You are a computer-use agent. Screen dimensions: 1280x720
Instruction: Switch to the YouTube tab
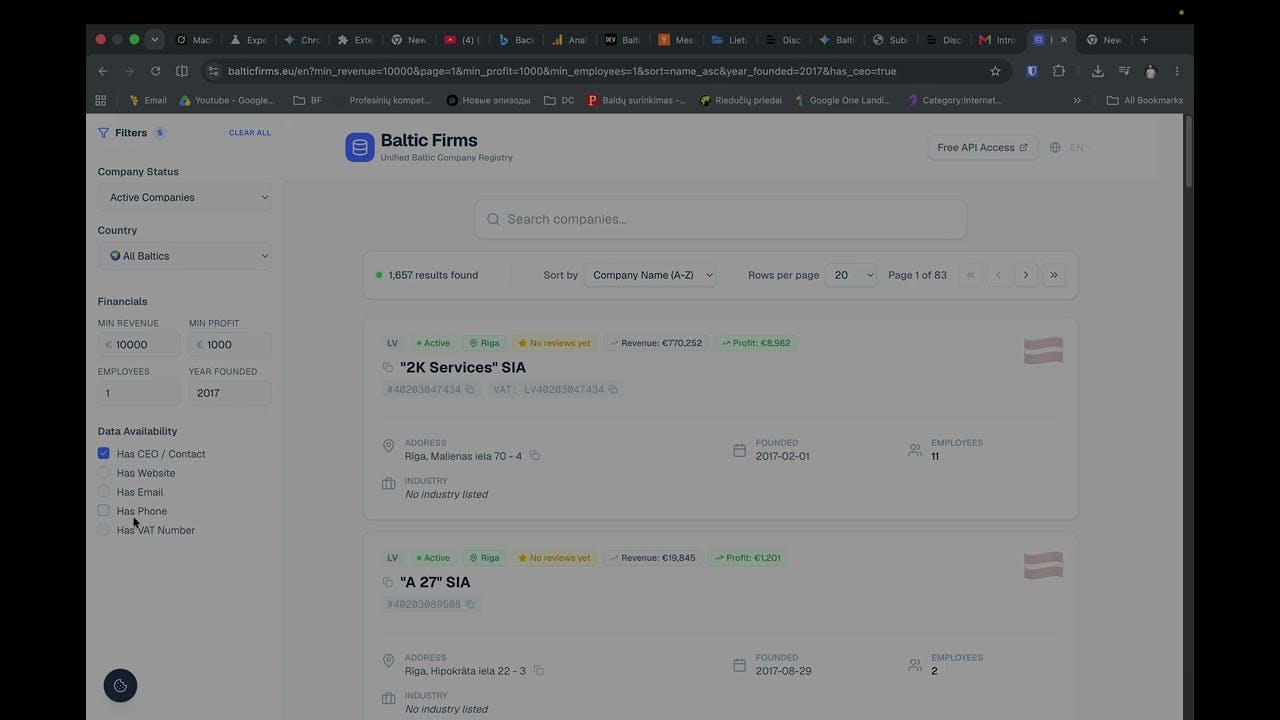(461, 40)
